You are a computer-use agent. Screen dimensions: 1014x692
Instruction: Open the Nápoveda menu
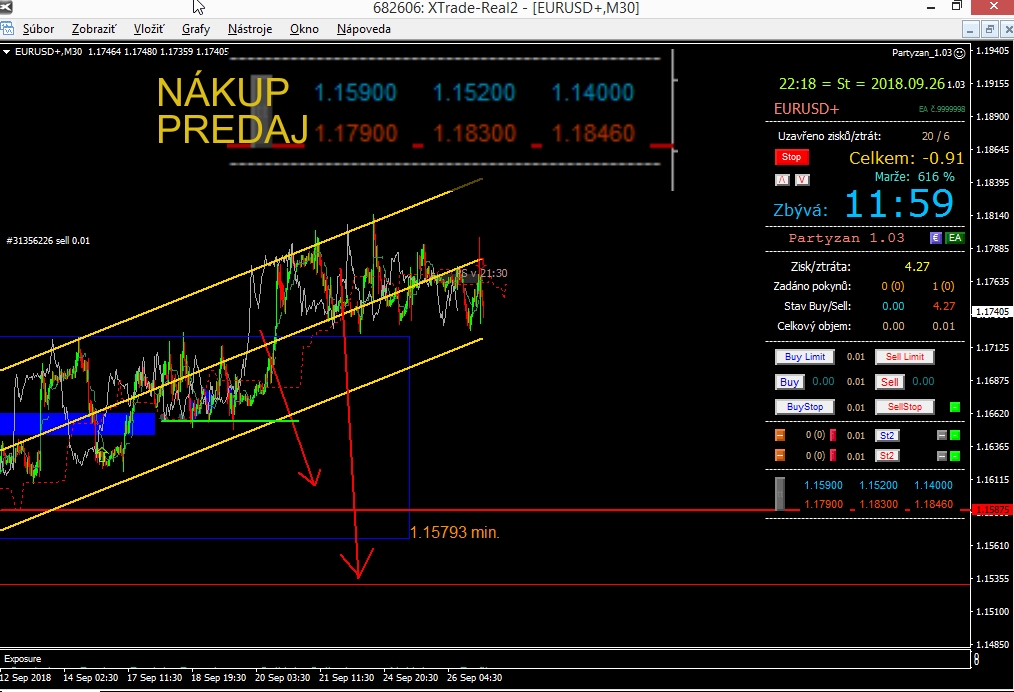tap(363, 29)
